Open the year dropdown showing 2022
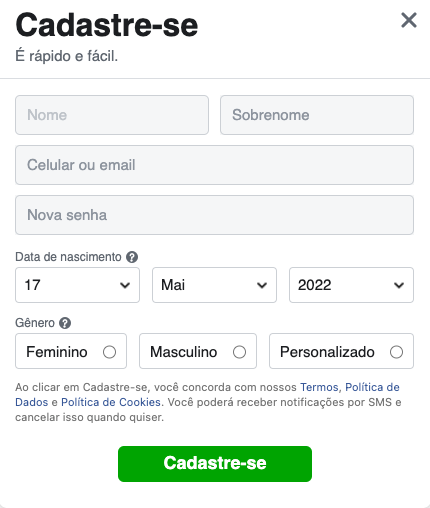 [351, 285]
